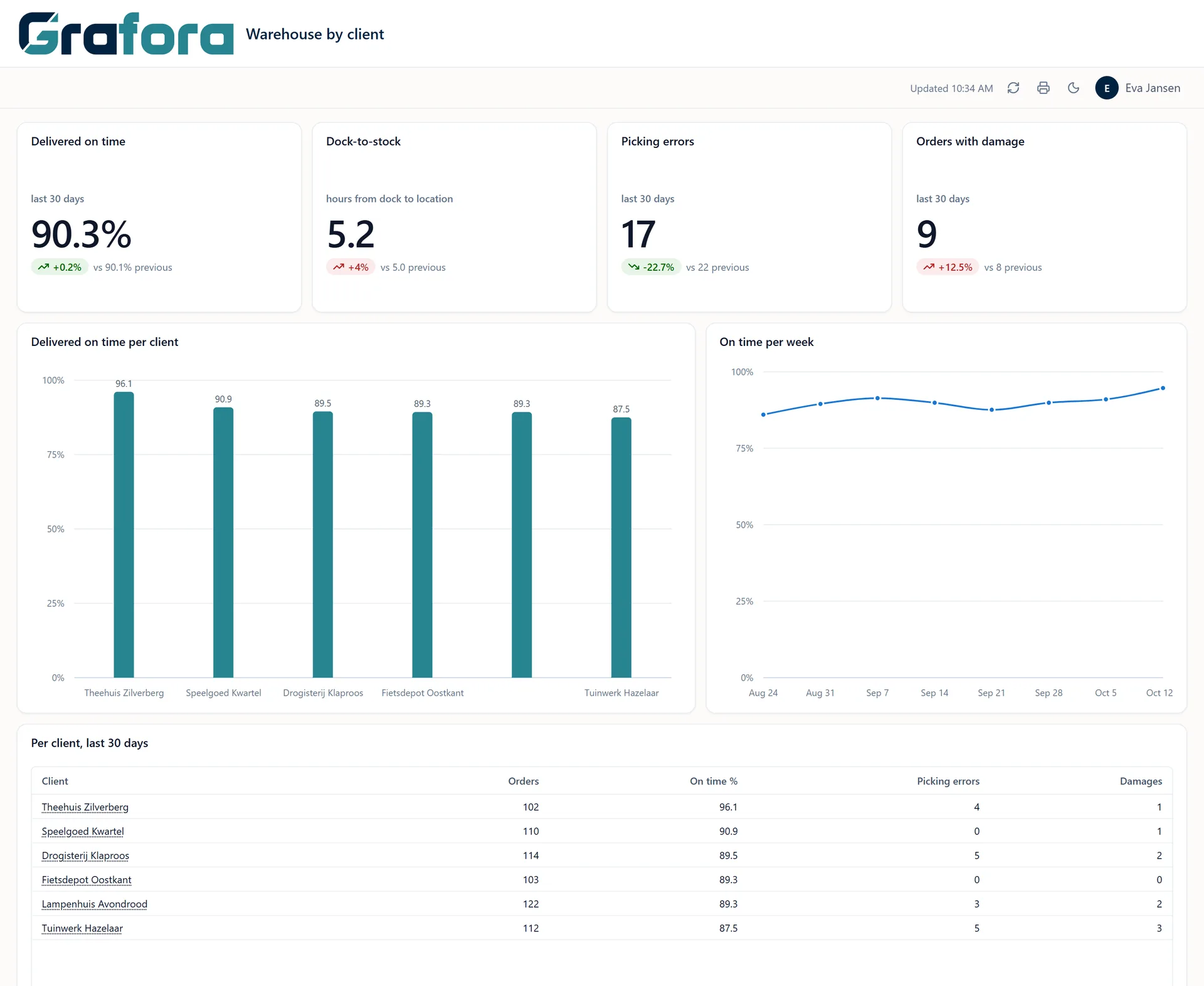Click the On time per week heading
Viewport: 1204px width, 986px height.
766,342
